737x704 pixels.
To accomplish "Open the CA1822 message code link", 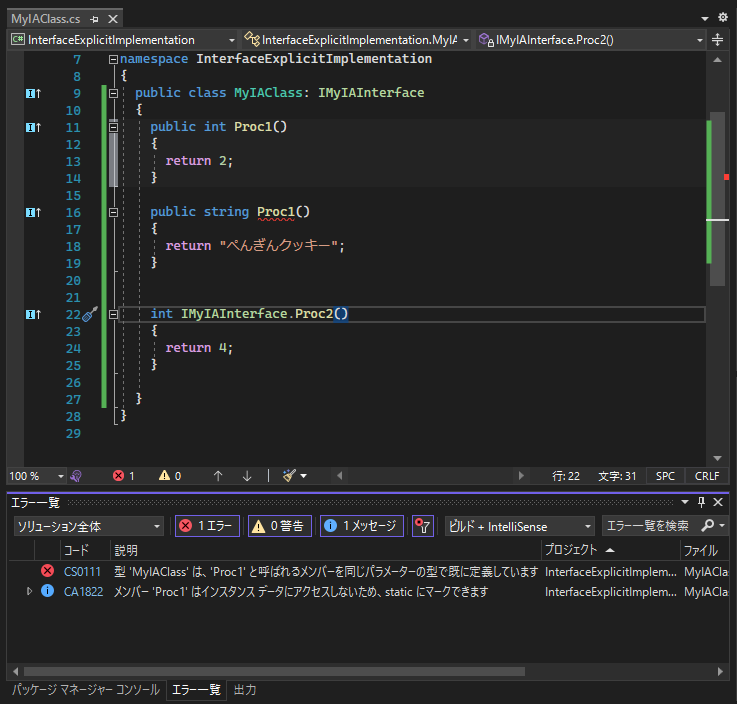I will click(x=83, y=592).
